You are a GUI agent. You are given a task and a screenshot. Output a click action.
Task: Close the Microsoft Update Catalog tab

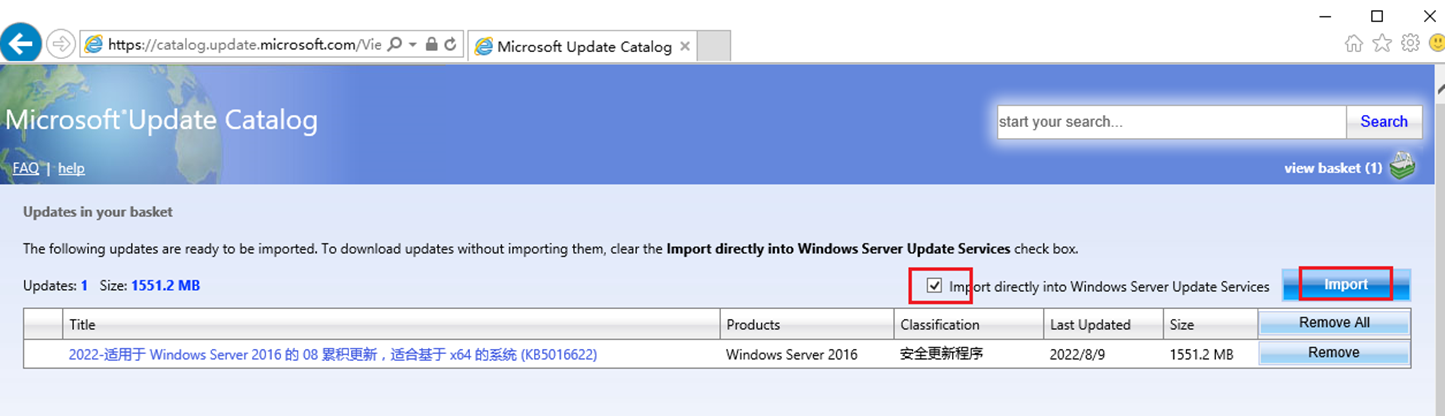coord(685,46)
